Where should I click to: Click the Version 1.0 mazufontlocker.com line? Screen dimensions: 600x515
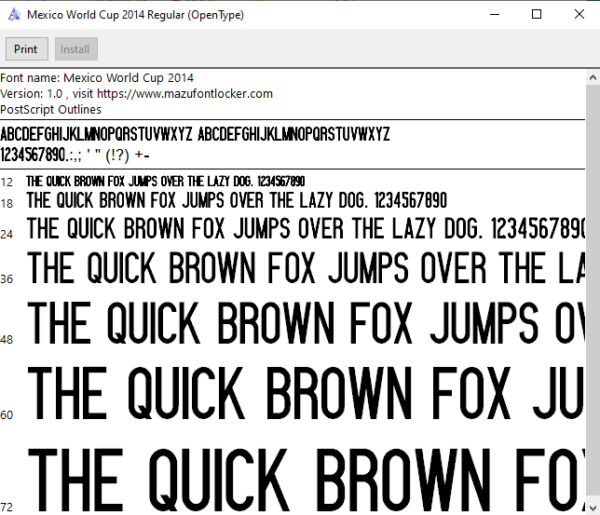136,94
